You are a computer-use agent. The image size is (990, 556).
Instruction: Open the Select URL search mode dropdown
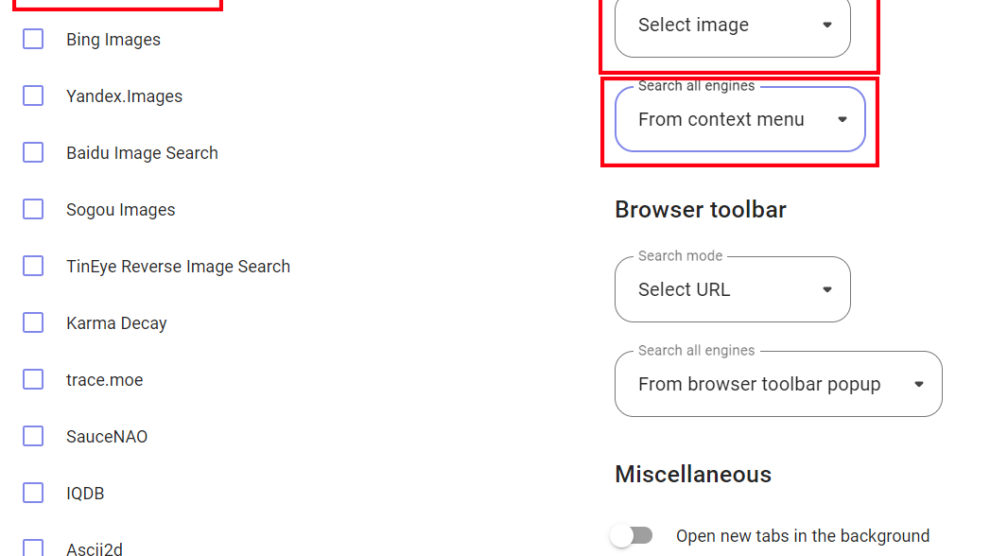click(x=731, y=290)
